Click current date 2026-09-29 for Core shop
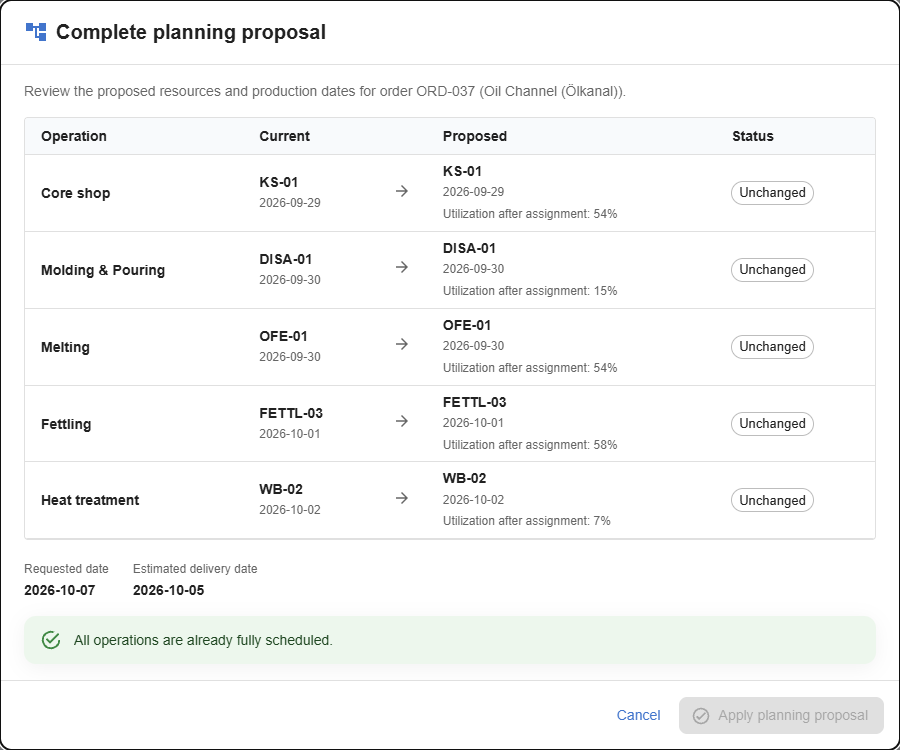The height and width of the screenshot is (750, 900). [x=290, y=203]
